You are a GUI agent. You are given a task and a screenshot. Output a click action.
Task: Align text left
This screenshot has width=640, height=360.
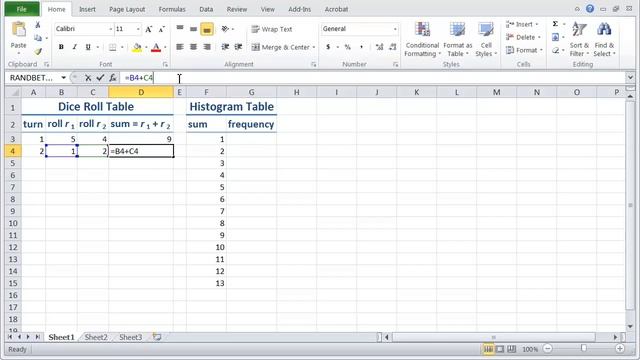click(180, 47)
